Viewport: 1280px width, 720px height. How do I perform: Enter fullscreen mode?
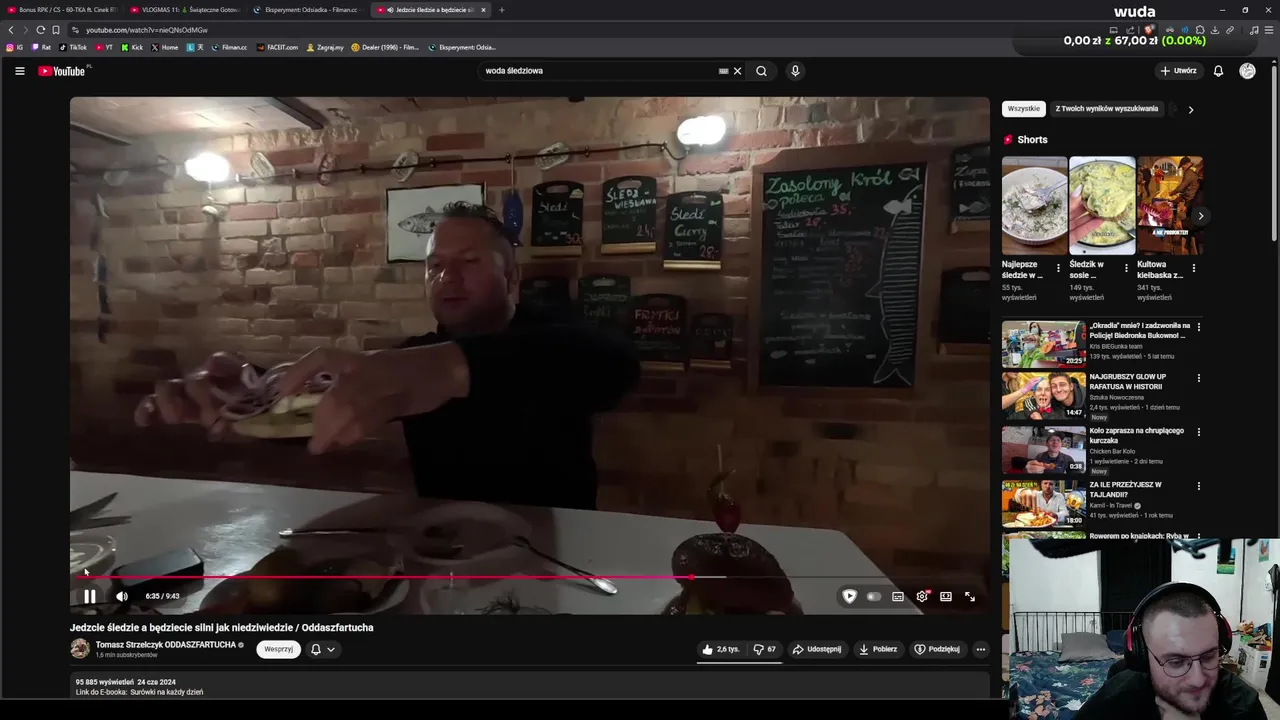click(970, 596)
